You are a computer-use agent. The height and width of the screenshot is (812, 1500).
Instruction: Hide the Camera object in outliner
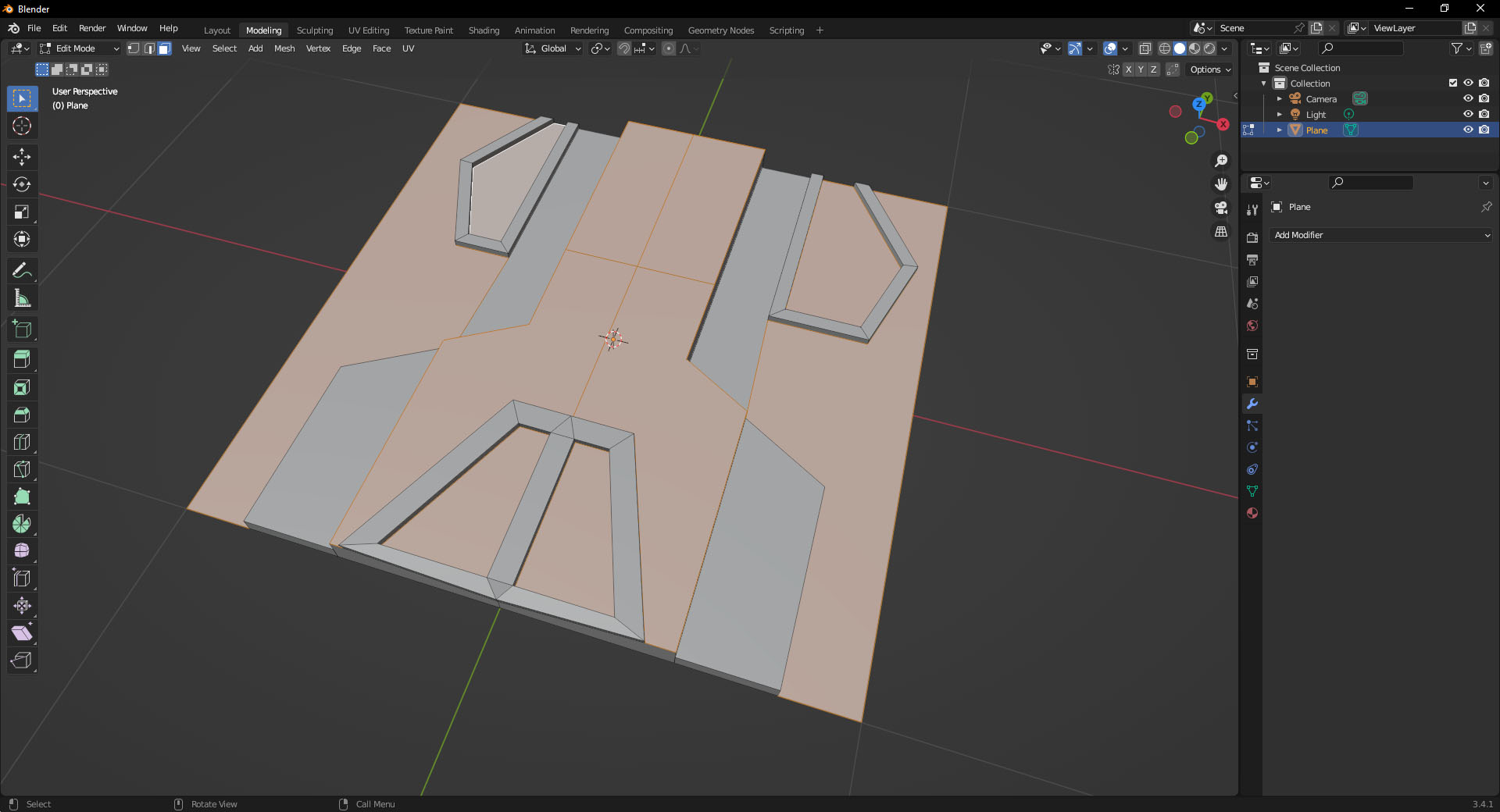tap(1468, 98)
